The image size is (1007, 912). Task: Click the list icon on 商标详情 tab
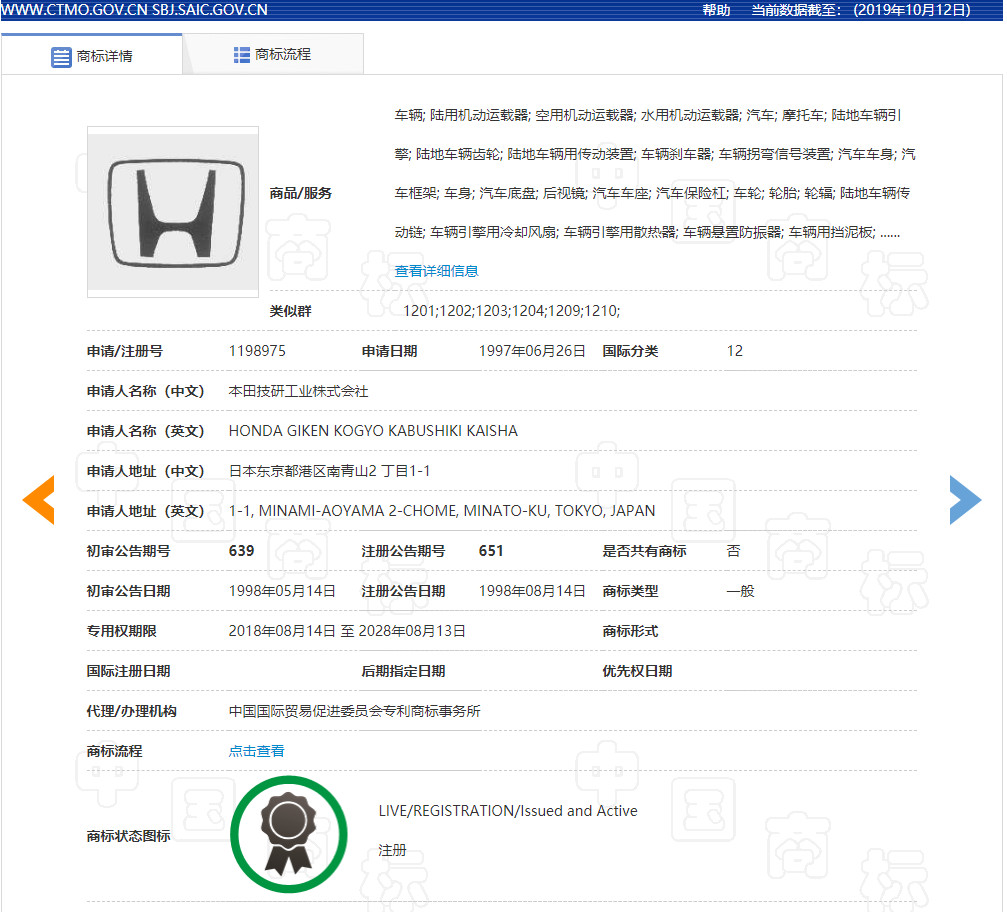pos(61,57)
